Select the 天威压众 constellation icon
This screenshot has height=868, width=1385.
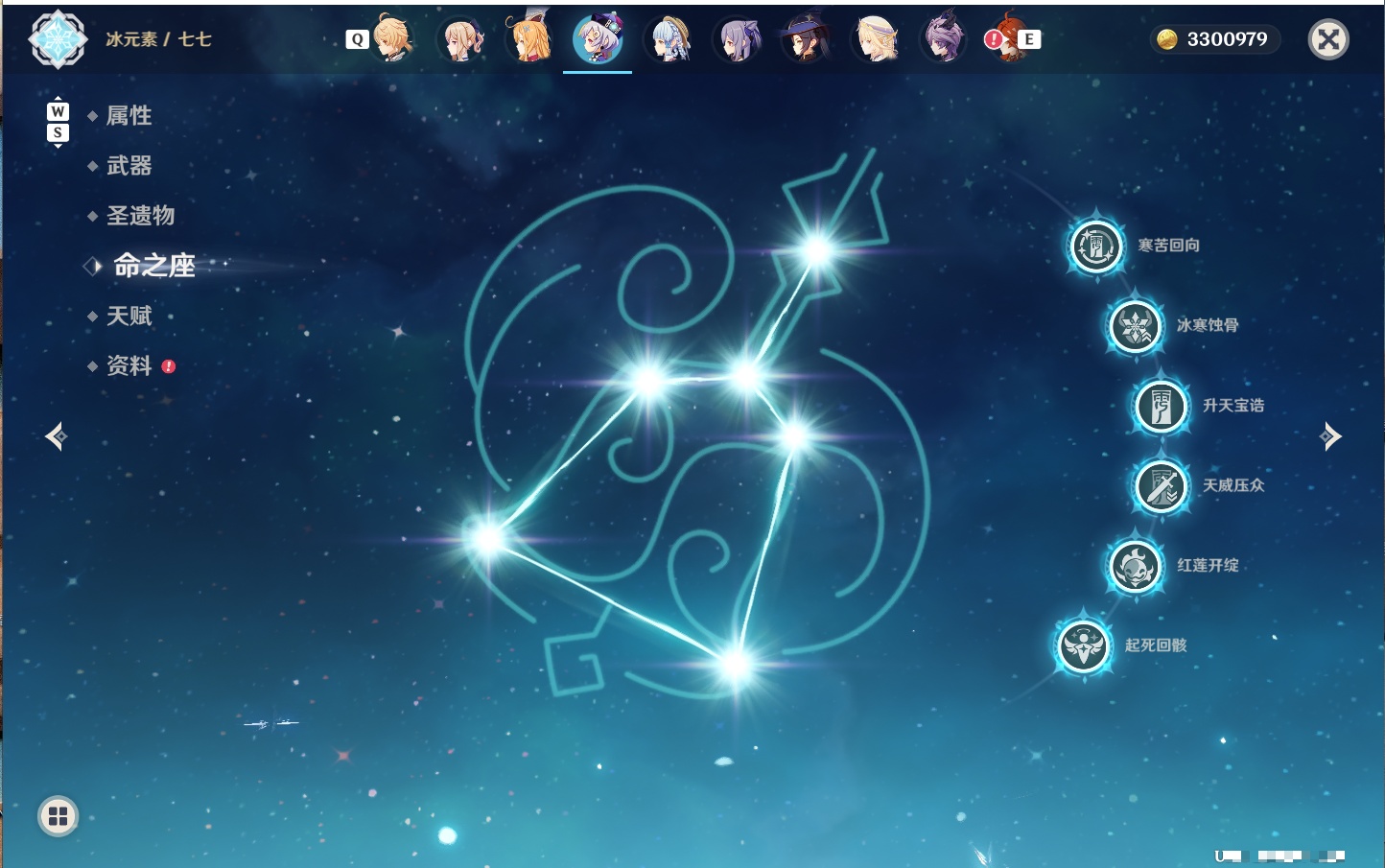click(x=1161, y=485)
